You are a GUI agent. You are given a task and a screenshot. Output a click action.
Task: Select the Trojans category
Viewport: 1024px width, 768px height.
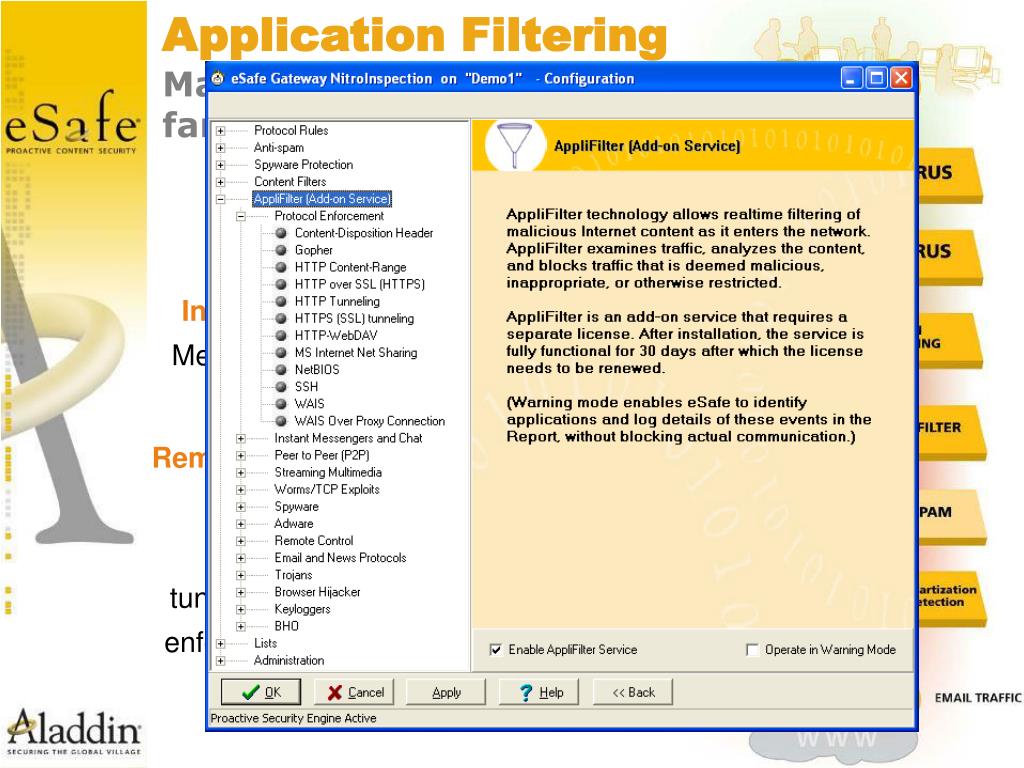[x=293, y=575]
